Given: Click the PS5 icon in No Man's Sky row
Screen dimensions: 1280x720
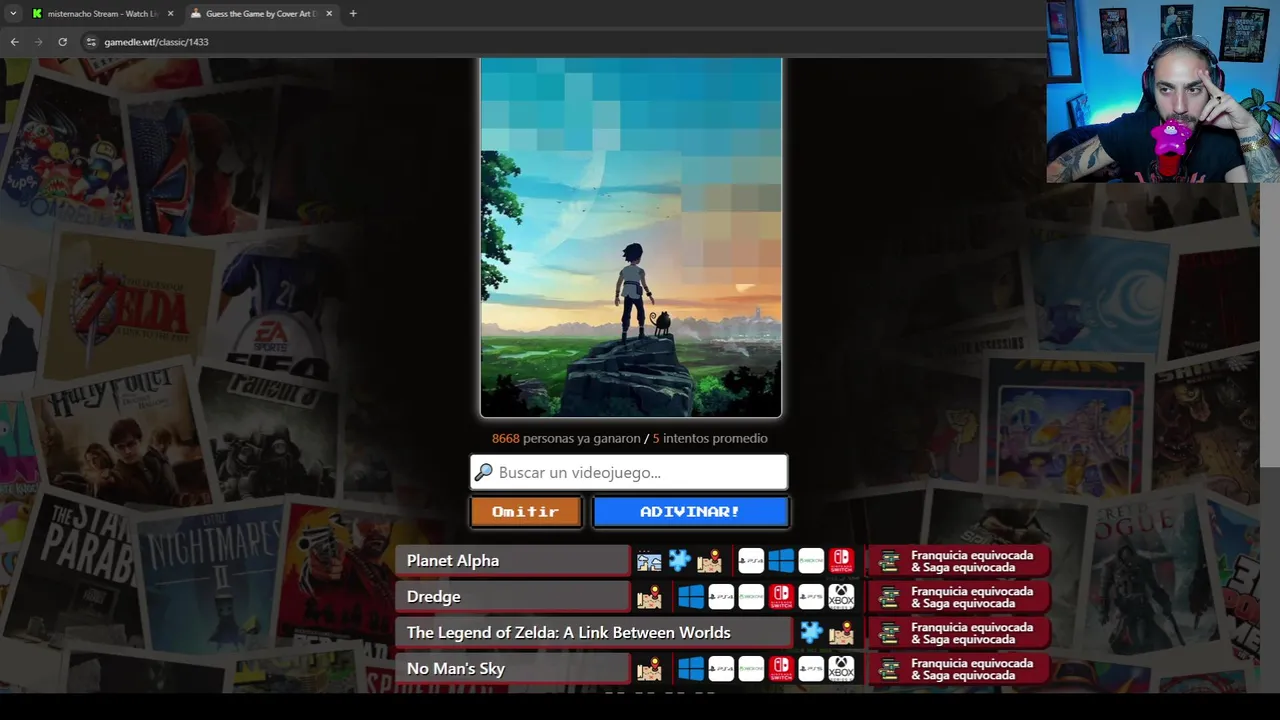Looking at the screenshot, I should [811, 669].
